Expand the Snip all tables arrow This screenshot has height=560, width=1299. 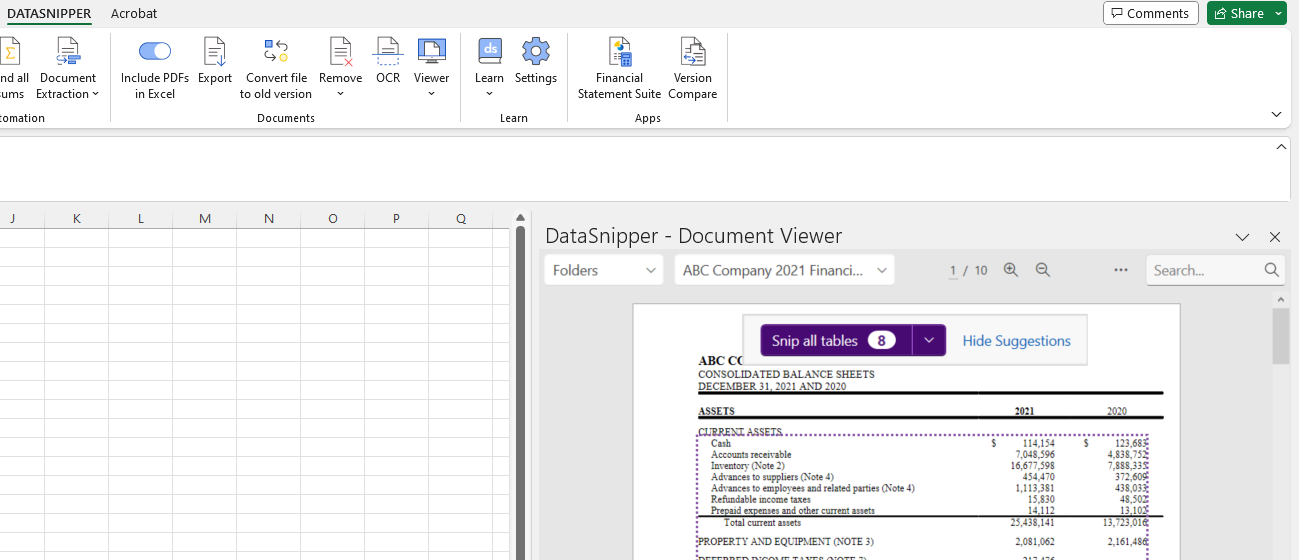tap(929, 341)
